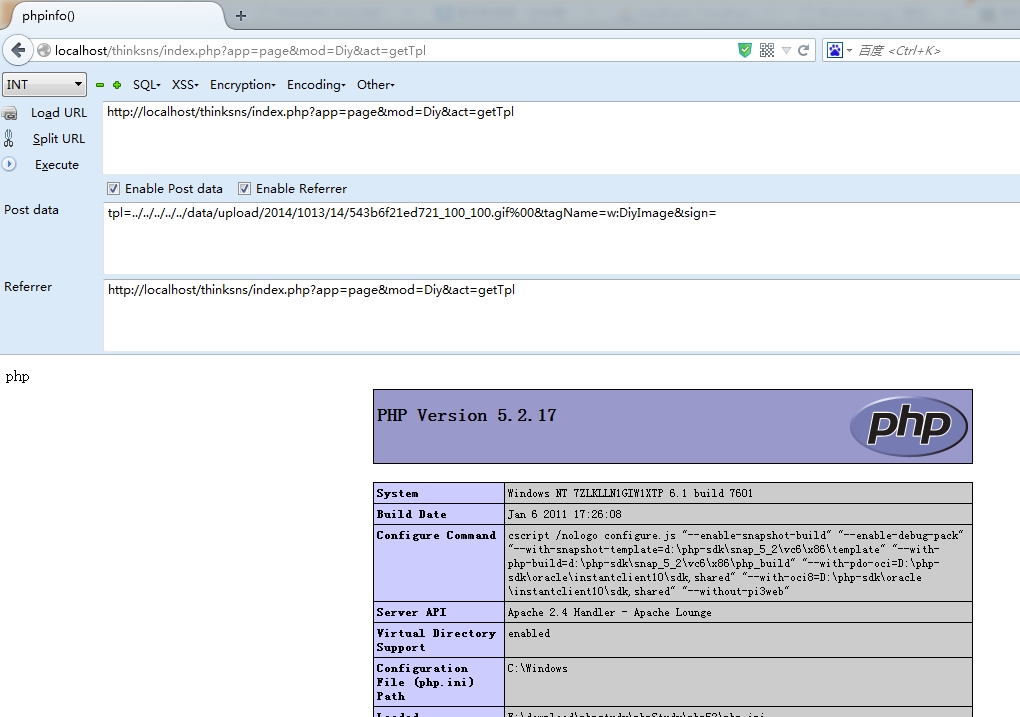The width and height of the screenshot is (1020, 717).
Task: Click the Baidu paw search engine icon
Action: pos(835,50)
